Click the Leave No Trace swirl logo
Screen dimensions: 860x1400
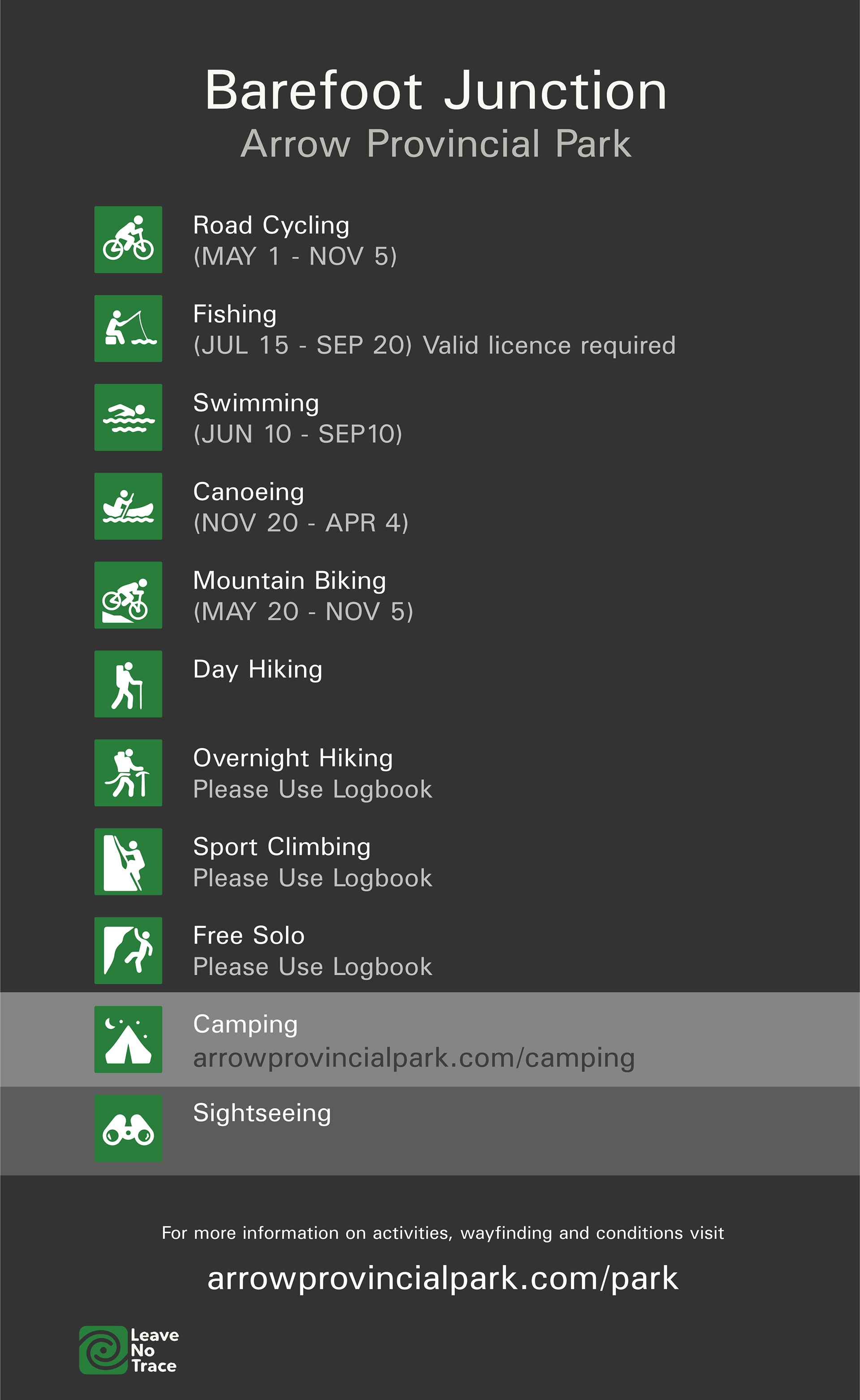(103, 1350)
